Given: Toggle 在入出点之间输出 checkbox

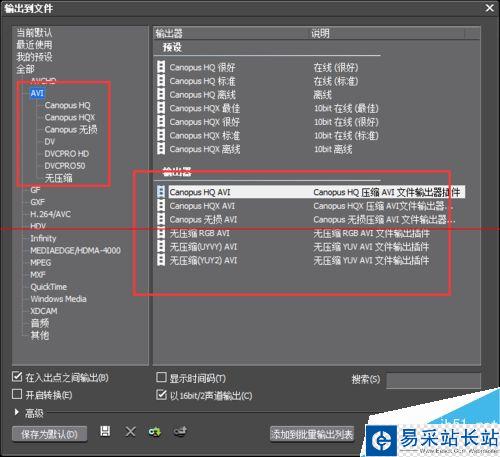Looking at the screenshot, I should click(17, 377).
